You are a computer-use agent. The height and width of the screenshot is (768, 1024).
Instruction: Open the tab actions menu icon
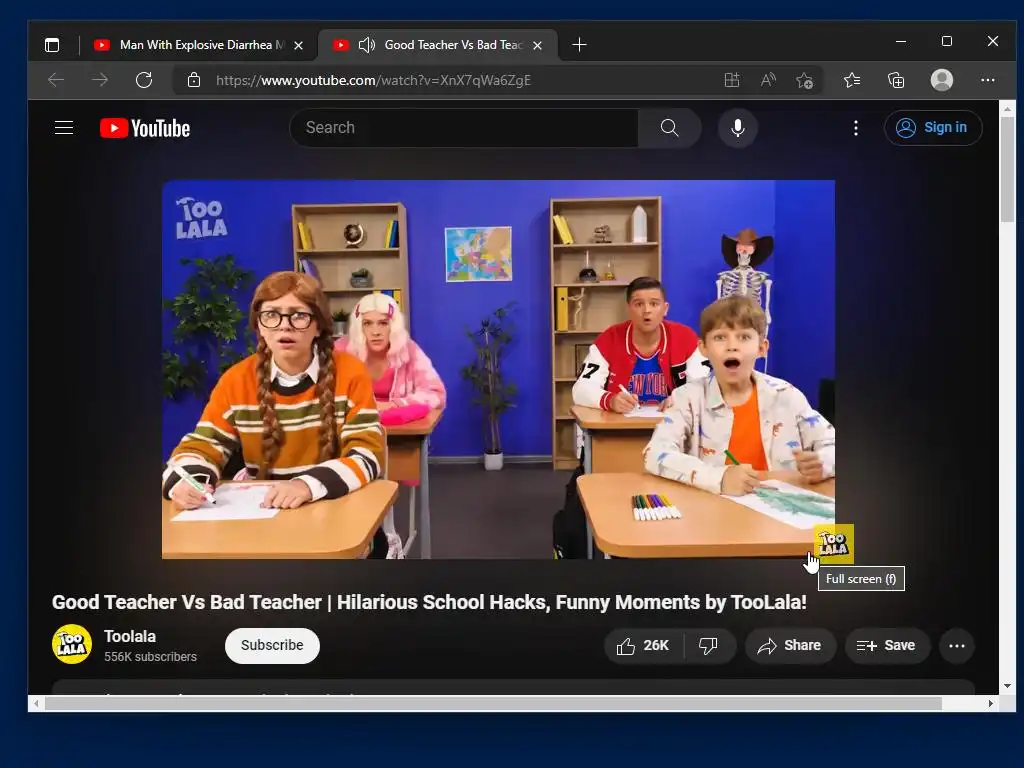(52, 44)
